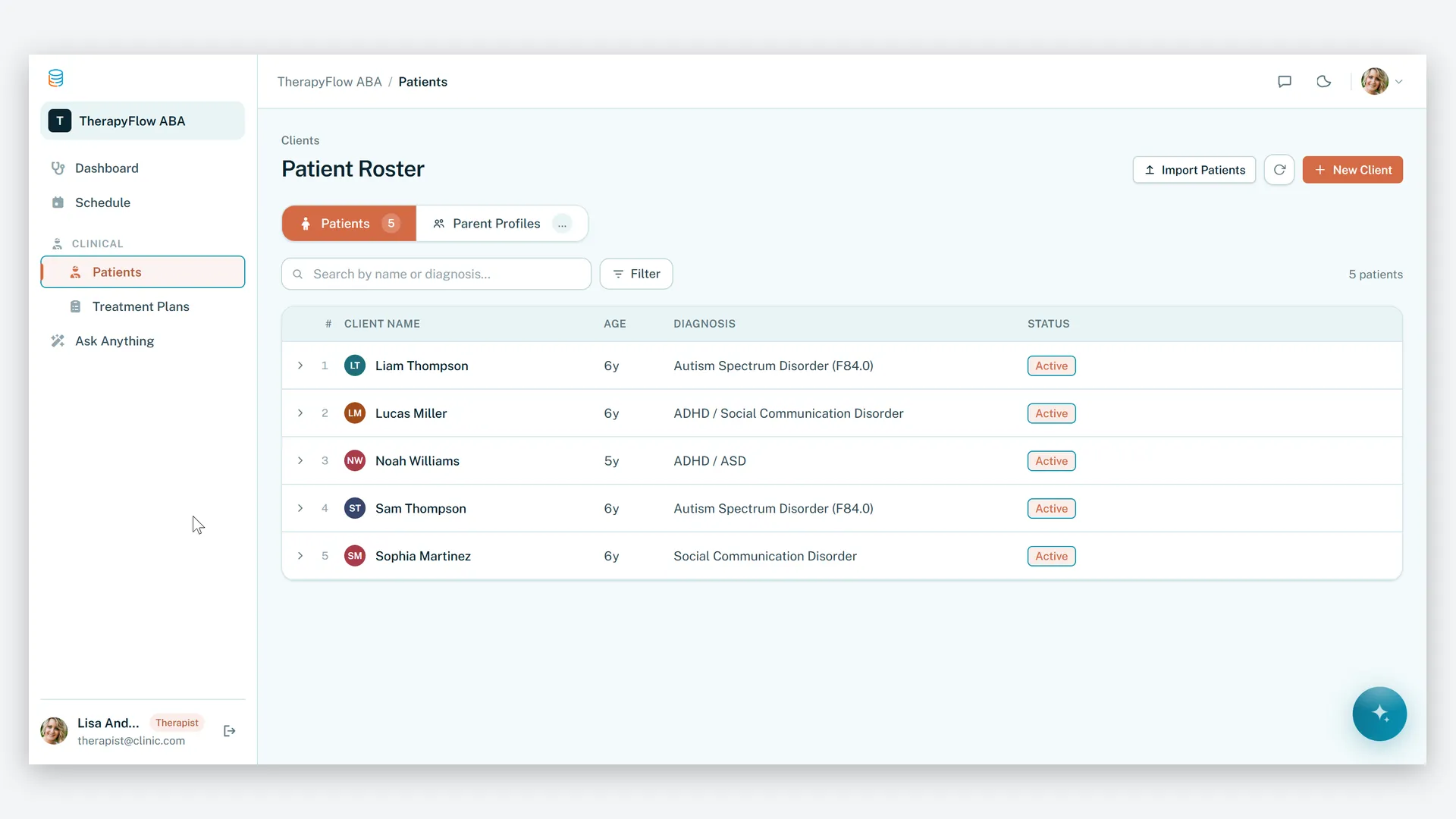This screenshot has height=819, width=1456.
Task: Select the TherapyFlow ABA workspace switcher
Action: [143, 121]
